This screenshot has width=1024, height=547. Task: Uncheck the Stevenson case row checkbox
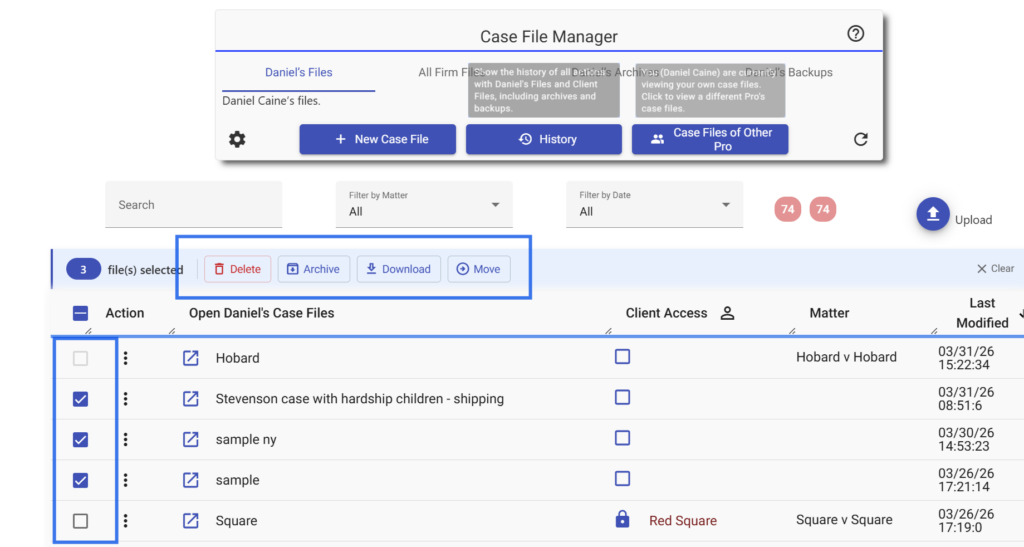(81, 399)
